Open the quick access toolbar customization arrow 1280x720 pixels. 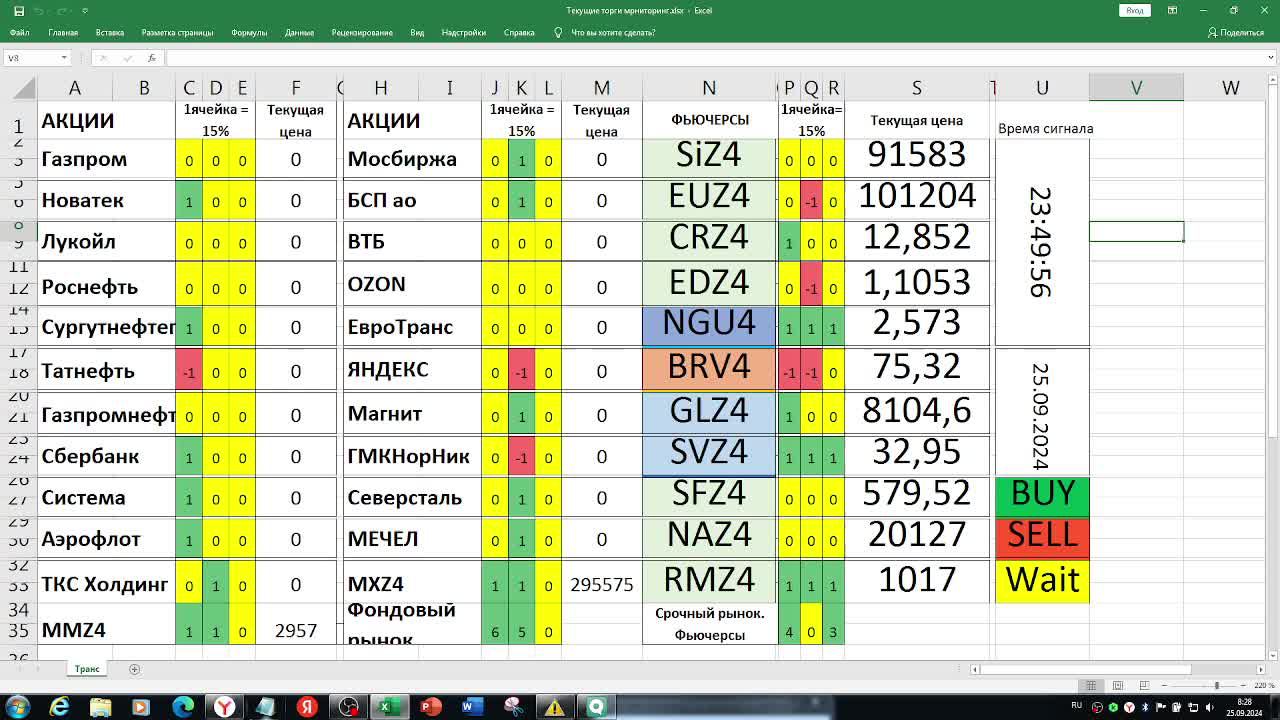pyautogui.click(x=84, y=10)
